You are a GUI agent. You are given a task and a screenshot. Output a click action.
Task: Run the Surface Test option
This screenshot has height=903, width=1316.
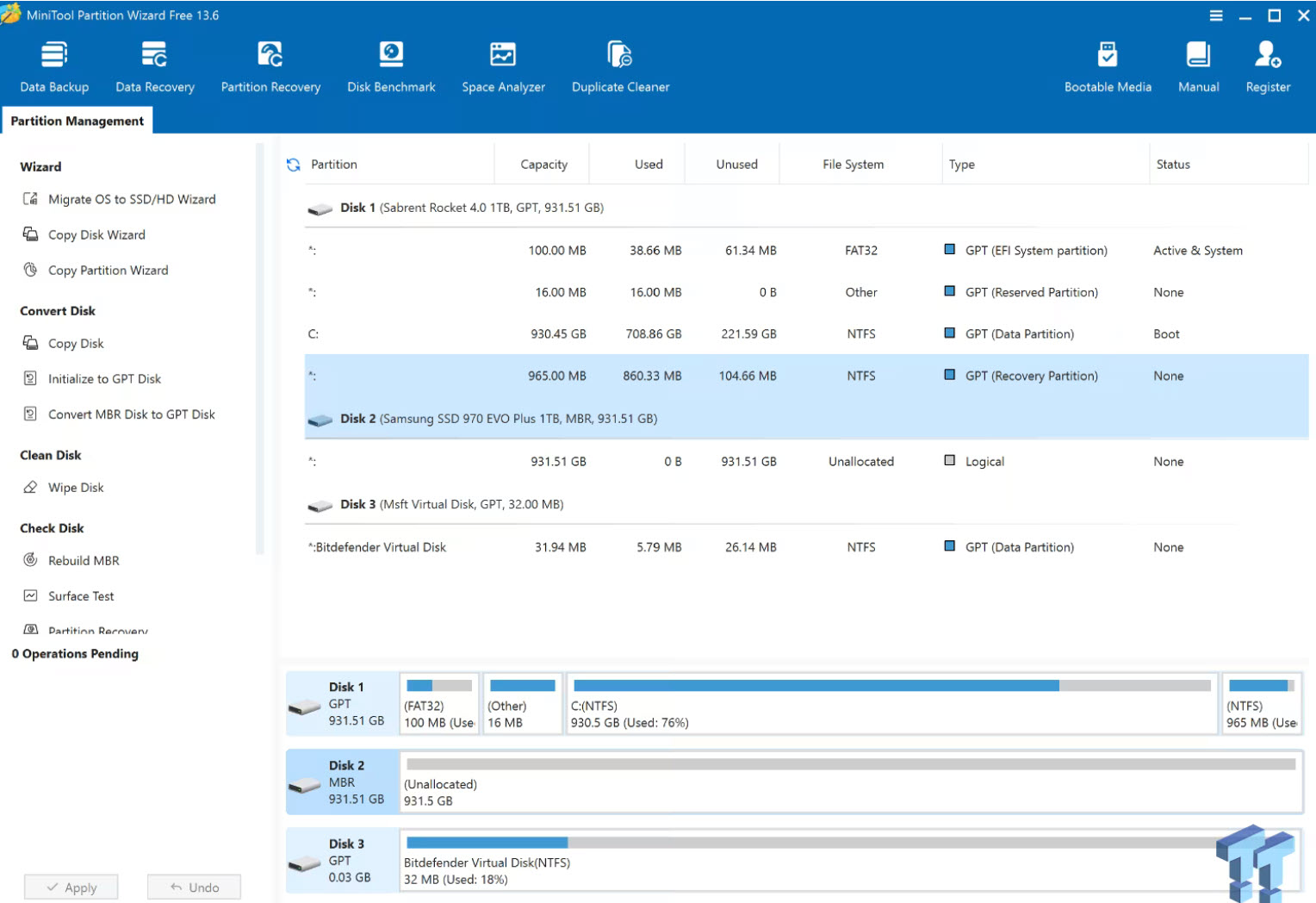coord(81,595)
